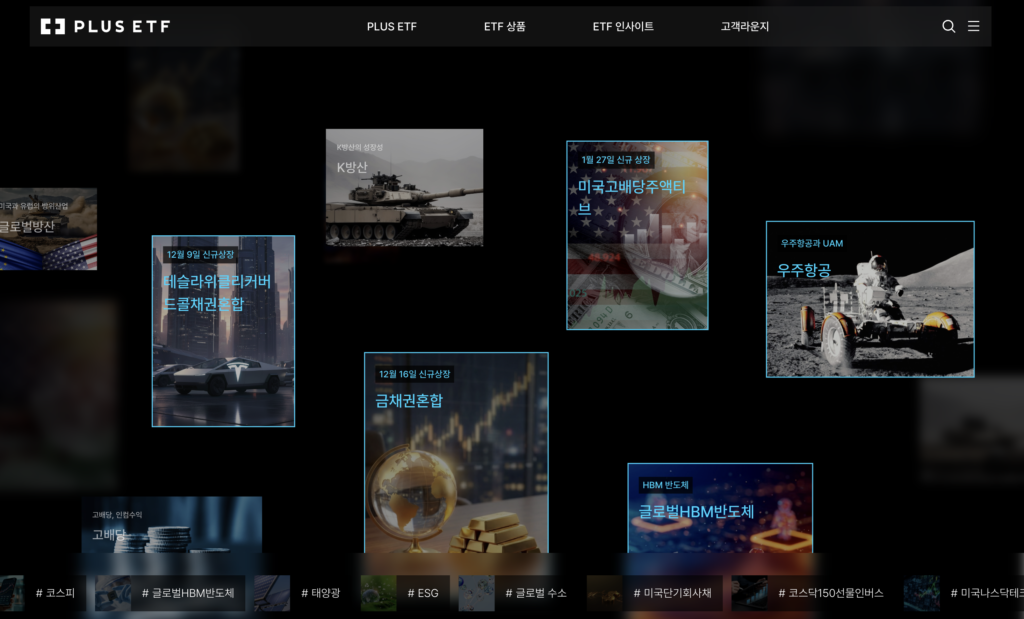The image size is (1024, 619).
Task: Open the 고객라운지 menu
Action: point(745,27)
